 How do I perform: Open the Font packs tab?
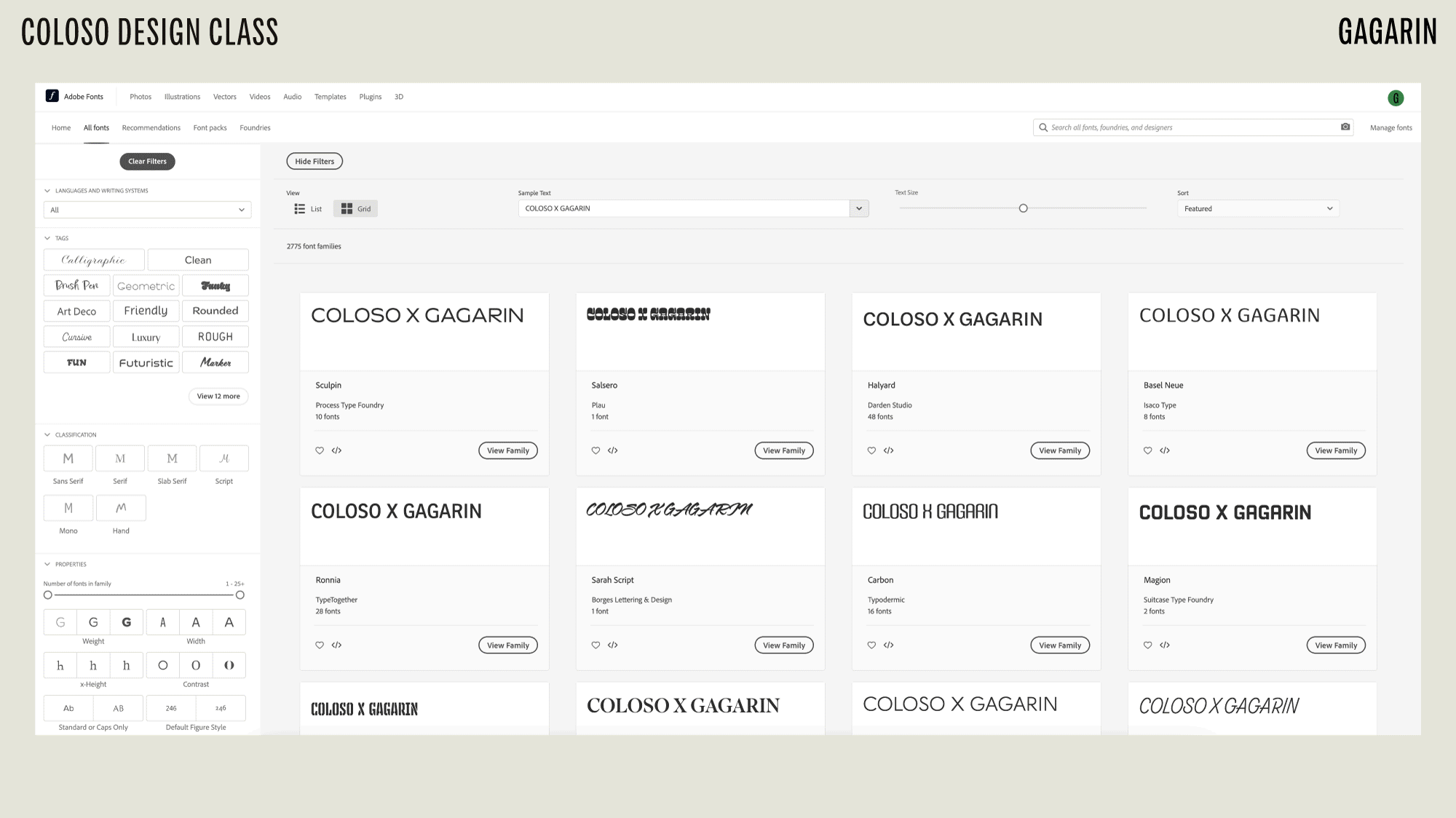(210, 128)
